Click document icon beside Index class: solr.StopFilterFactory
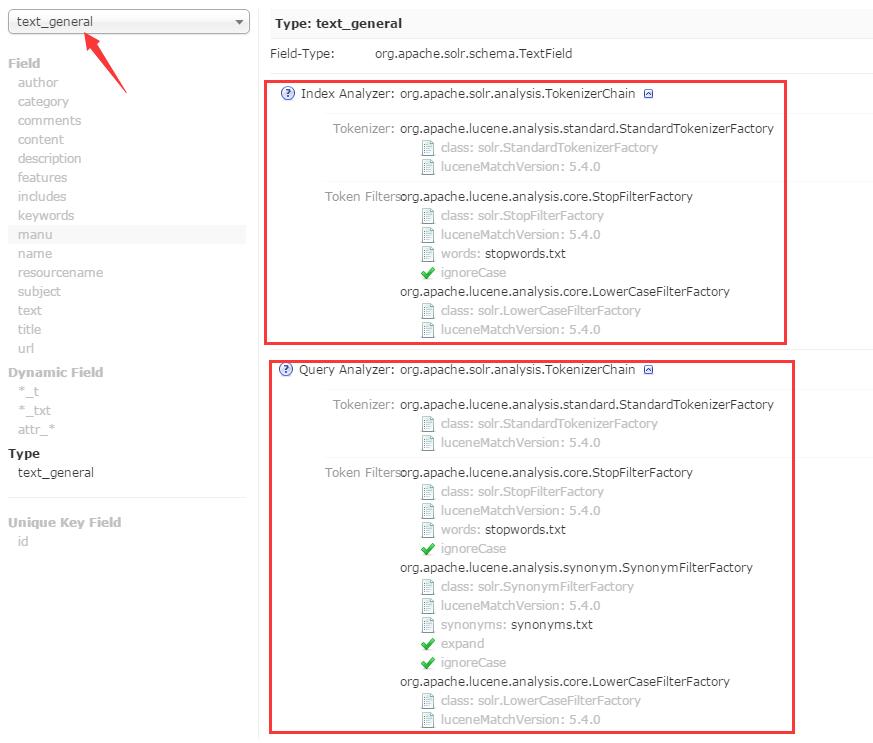Screen dimensions: 873x743 pos(428,216)
